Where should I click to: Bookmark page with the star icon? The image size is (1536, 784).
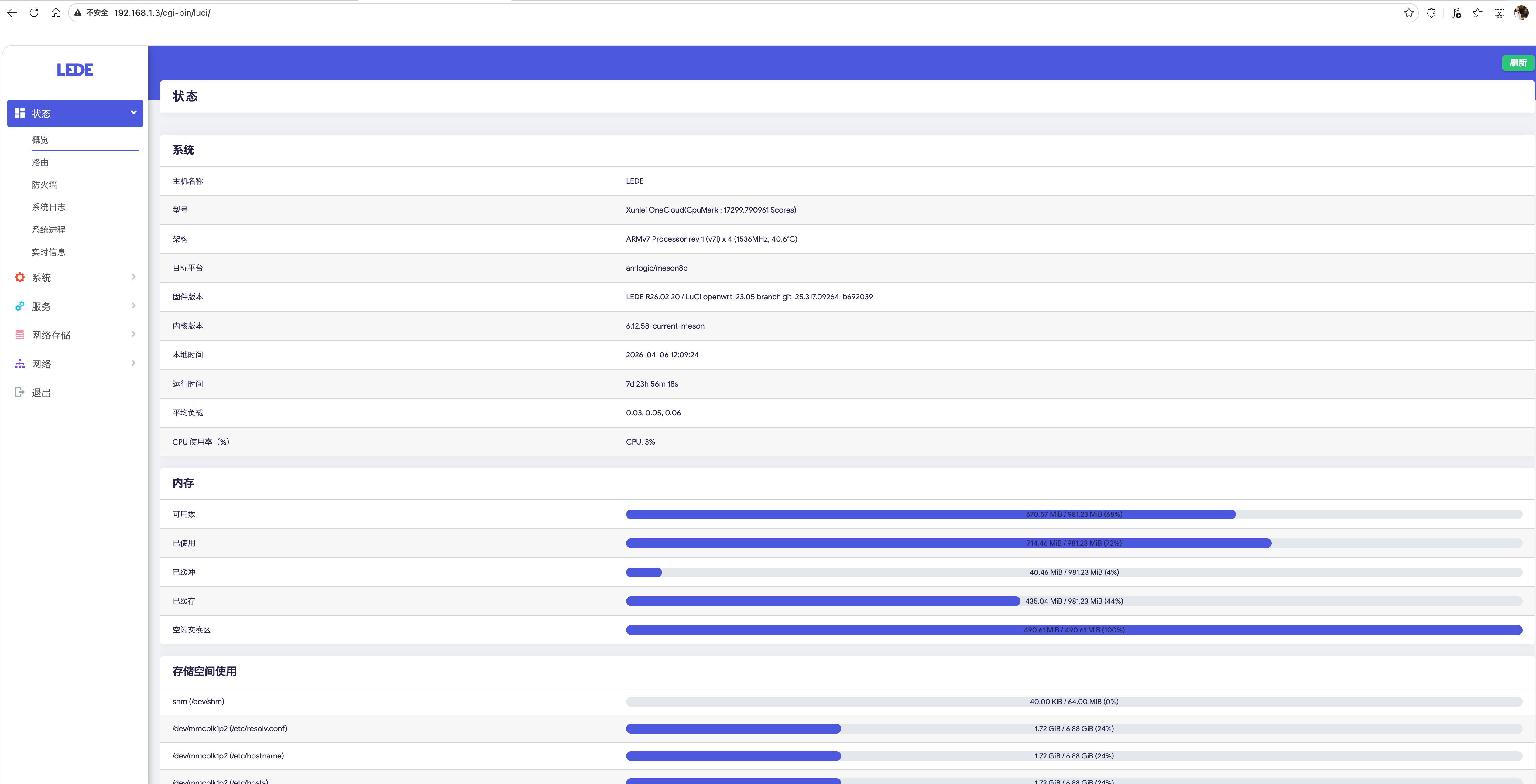coord(1408,12)
